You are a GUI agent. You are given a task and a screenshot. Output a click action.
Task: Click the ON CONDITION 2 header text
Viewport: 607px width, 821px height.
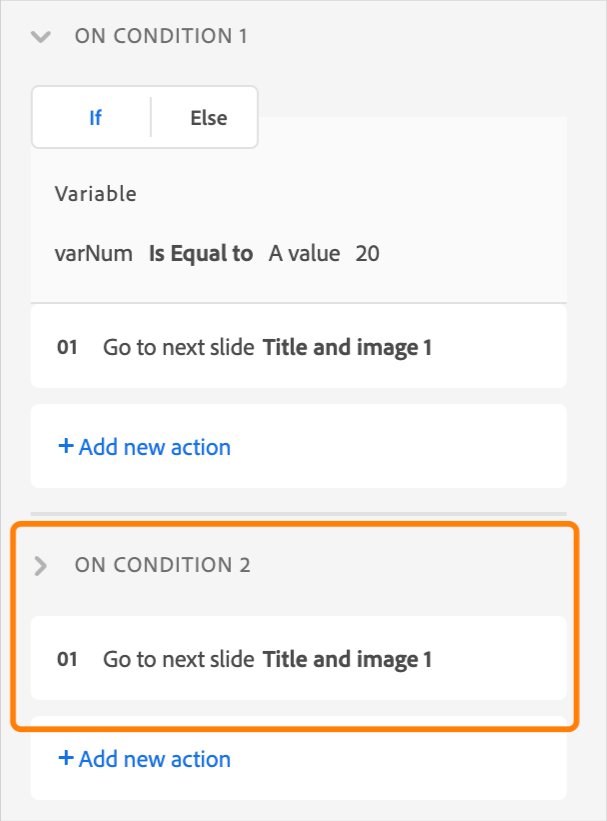[162, 566]
